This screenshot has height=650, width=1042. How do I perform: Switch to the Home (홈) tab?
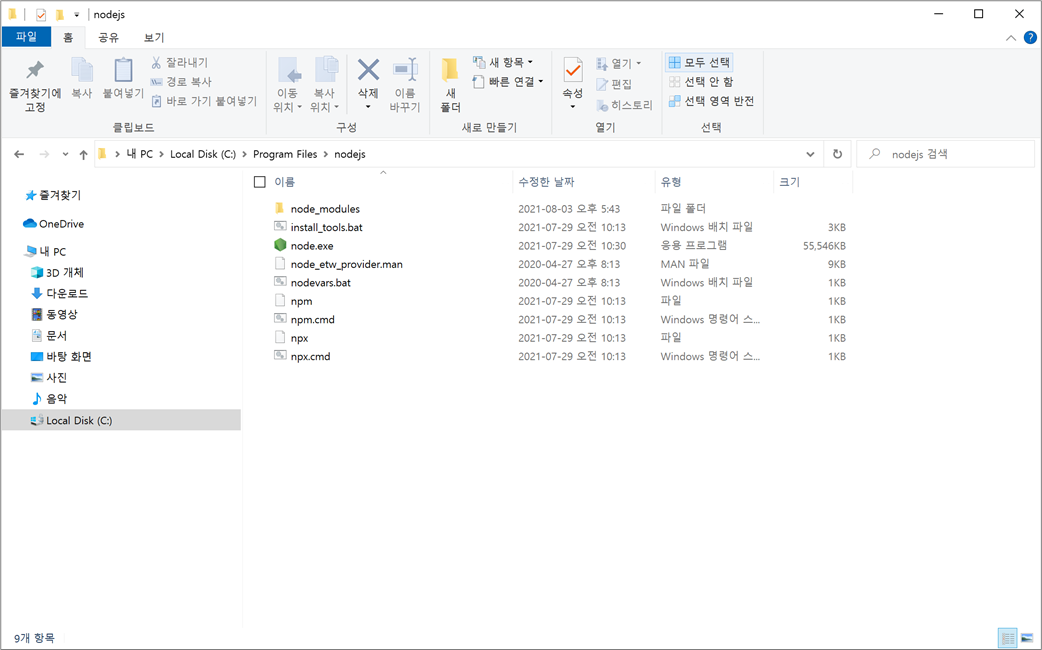click(68, 38)
